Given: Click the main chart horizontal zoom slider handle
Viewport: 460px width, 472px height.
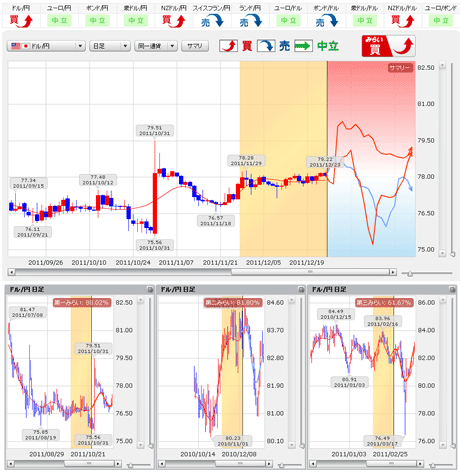Looking at the screenshot, I should [410, 274].
